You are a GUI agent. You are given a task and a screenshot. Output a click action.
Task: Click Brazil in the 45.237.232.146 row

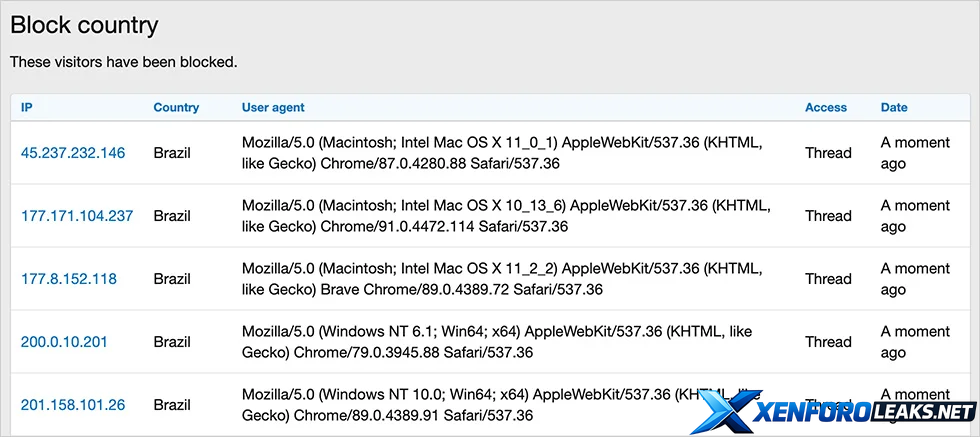click(172, 153)
